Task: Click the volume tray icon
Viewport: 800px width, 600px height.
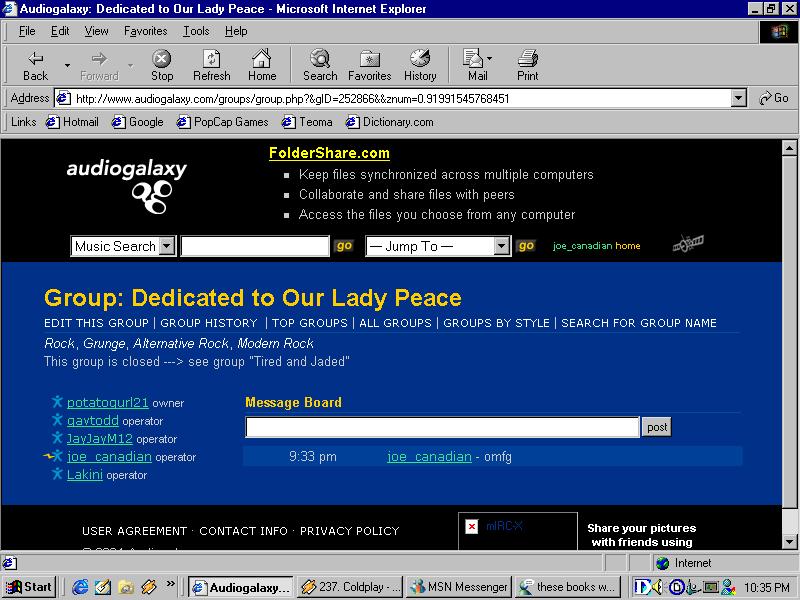Action: (x=658, y=587)
